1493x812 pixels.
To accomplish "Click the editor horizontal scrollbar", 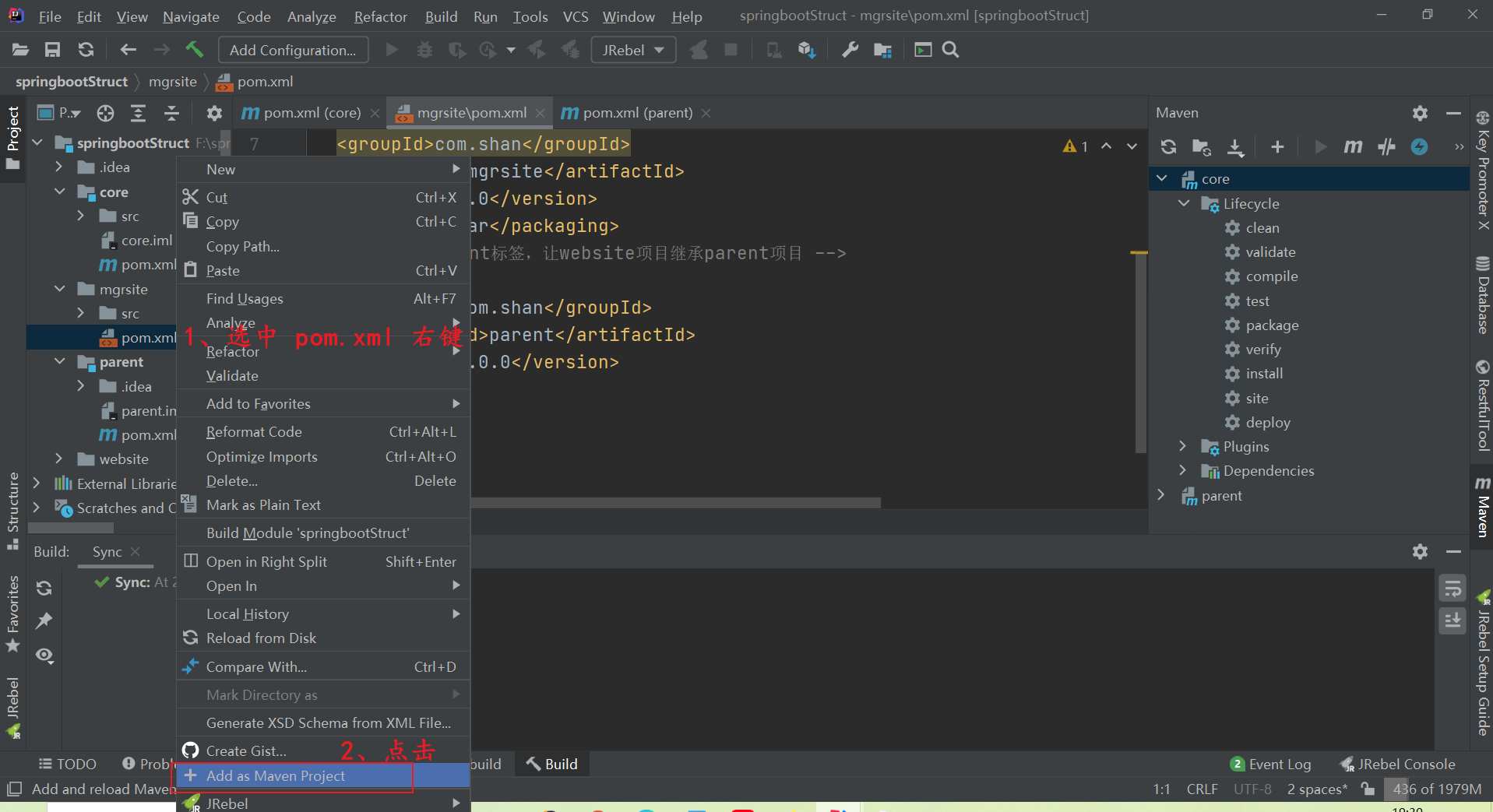I will click(x=675, y=503).
